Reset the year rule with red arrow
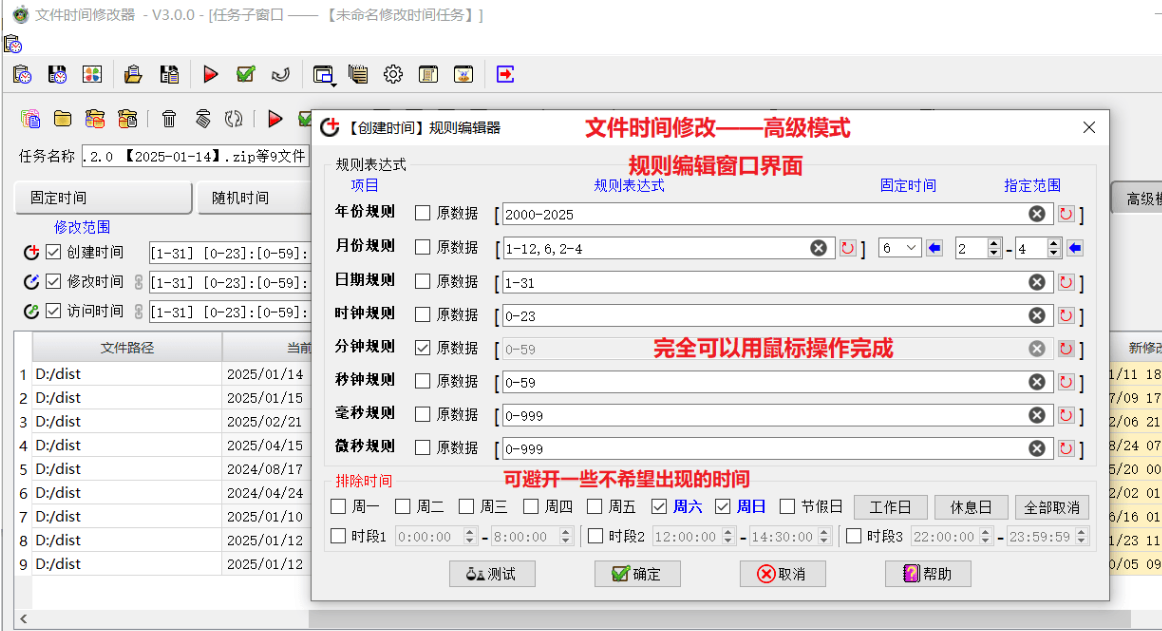 point(1066,214)
